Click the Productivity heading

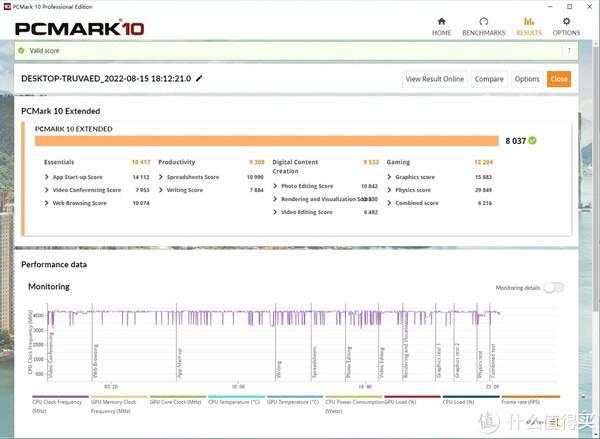[x=176, y=162]
